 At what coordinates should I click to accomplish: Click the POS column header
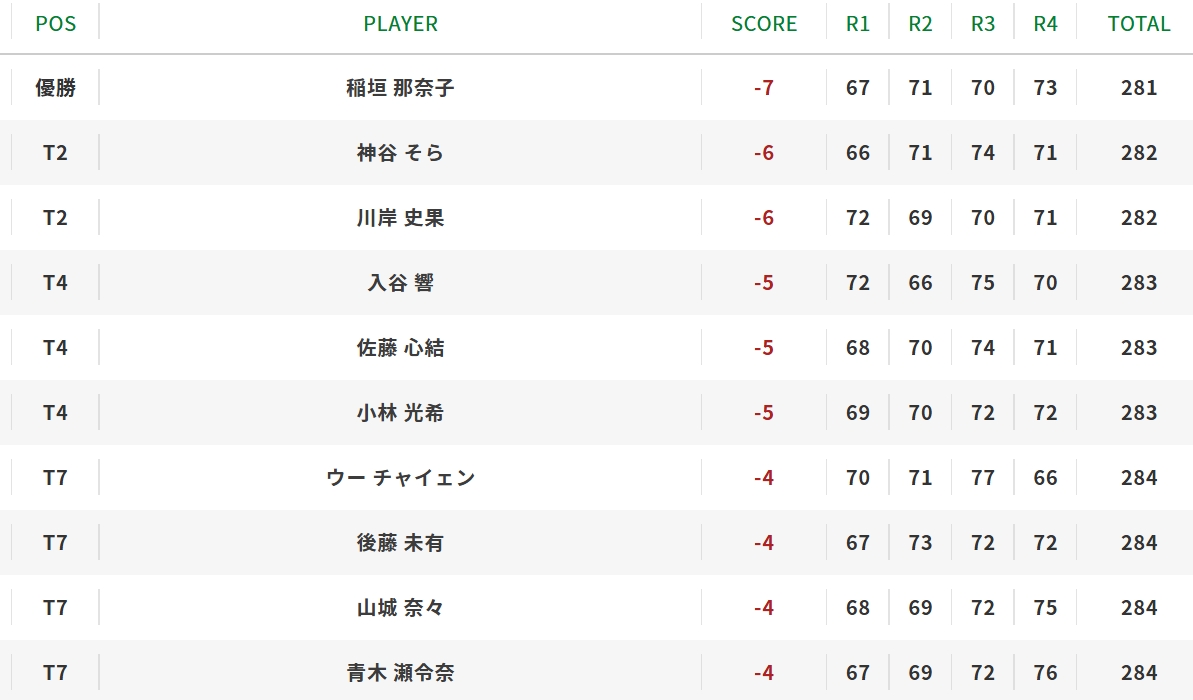pos(56,24)
